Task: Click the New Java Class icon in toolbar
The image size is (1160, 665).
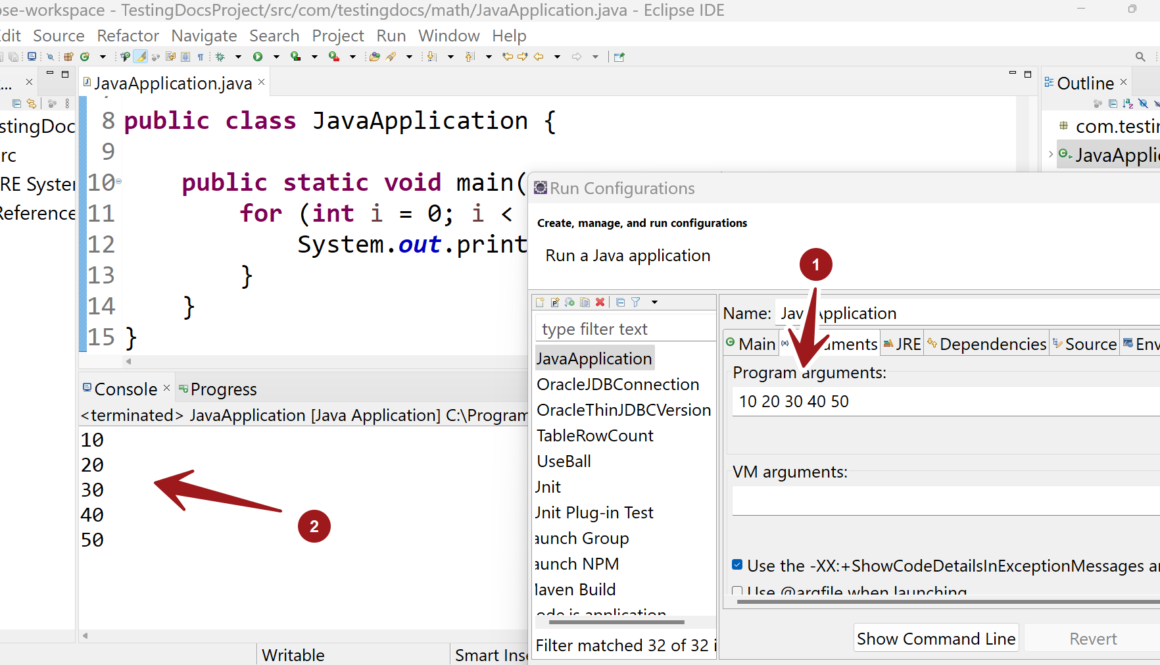Action: coord(86,57)
